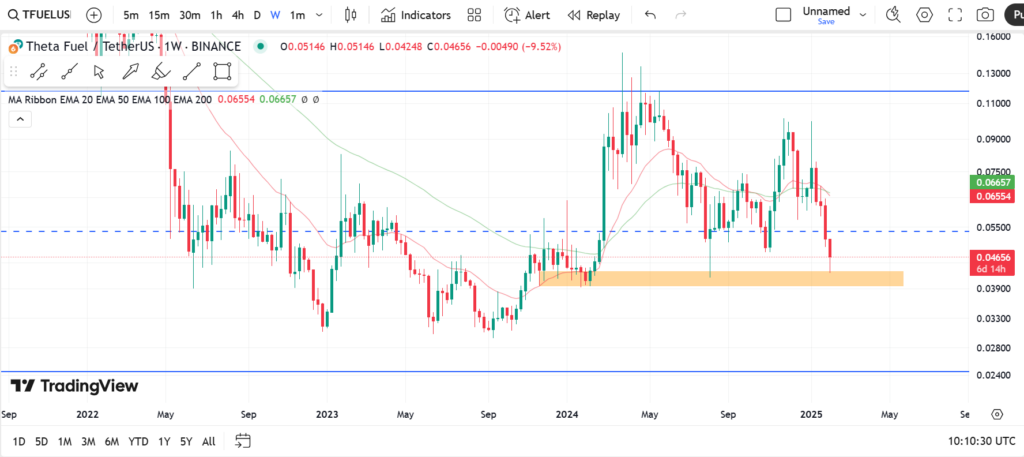
Task: Select the cursor arrow in the drawing toolbar
Action: (x=99, y=71)
